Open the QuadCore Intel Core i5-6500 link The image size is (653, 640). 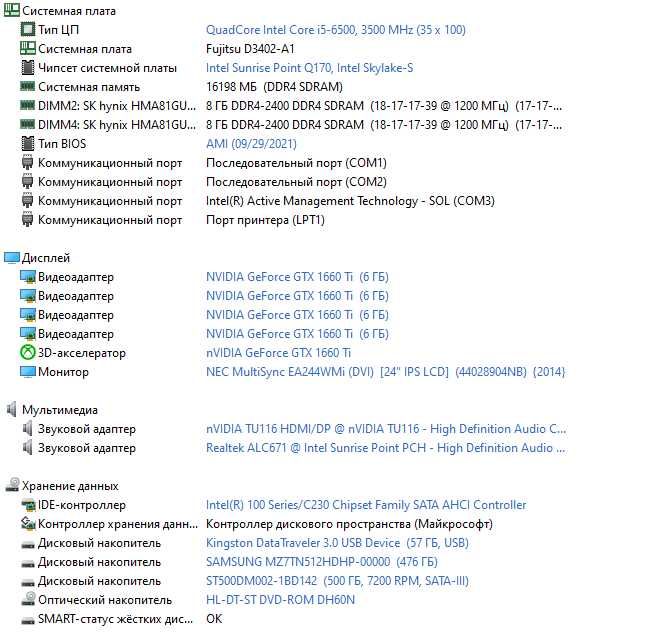click(x=336, y=30)
